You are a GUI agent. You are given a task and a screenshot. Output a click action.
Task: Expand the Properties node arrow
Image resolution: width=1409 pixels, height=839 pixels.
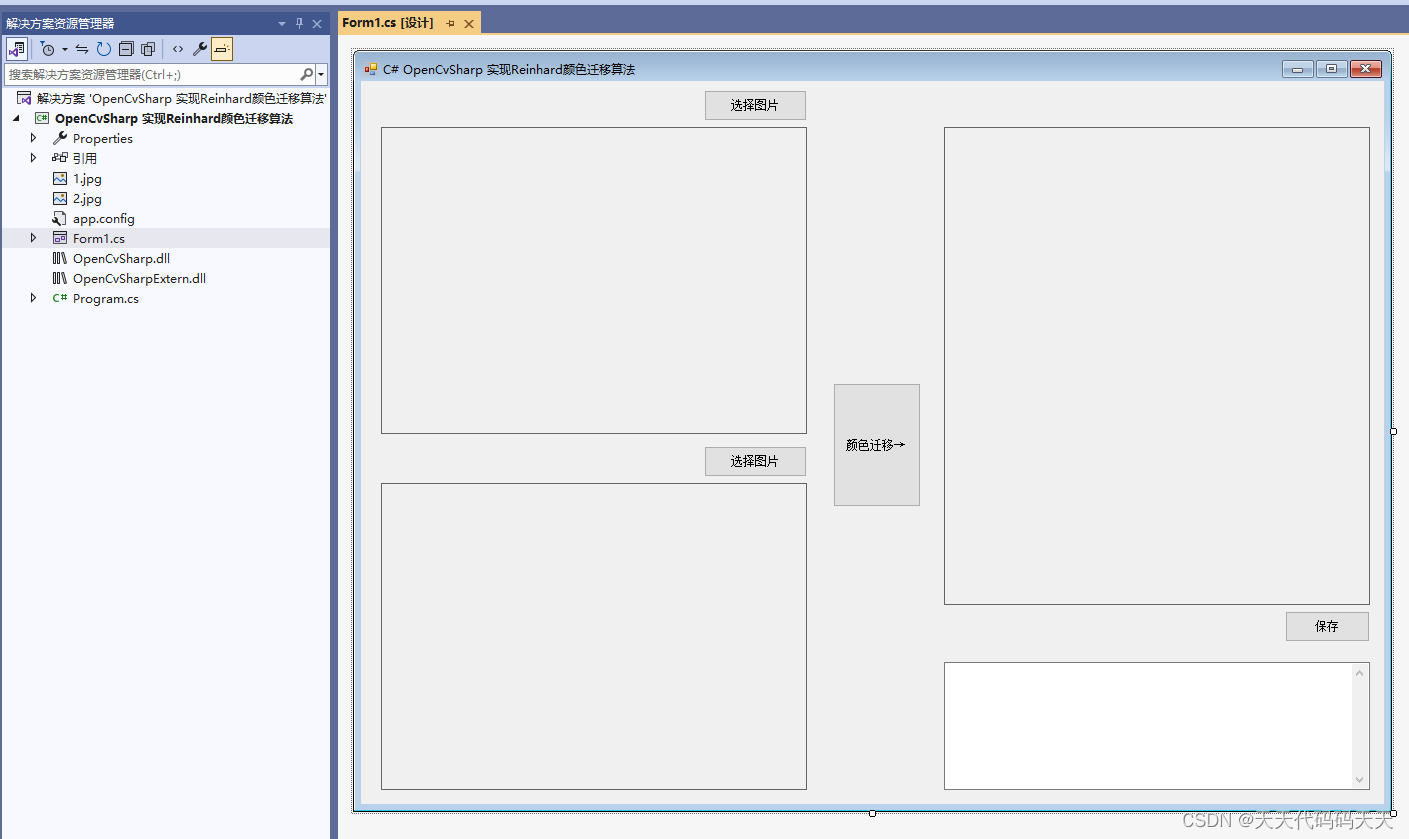pyautogui.click(x=33, y=138)
